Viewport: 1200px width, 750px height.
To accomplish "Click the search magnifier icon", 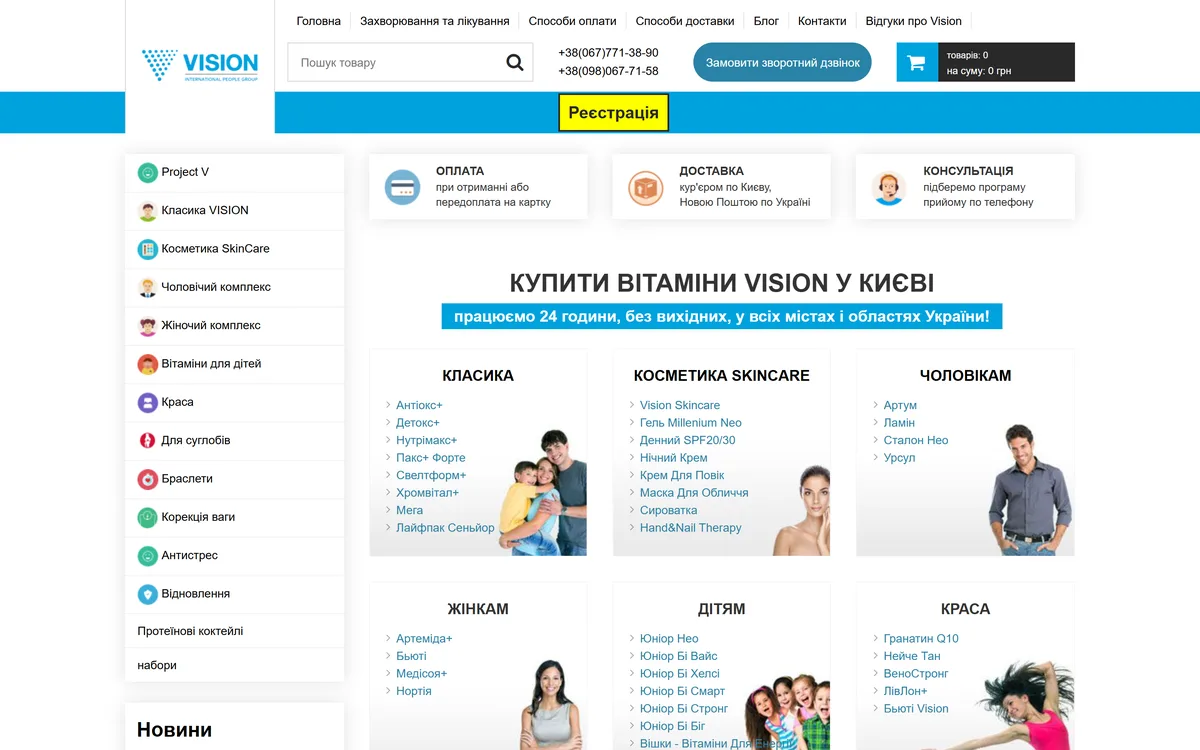I will click(515, 62).
